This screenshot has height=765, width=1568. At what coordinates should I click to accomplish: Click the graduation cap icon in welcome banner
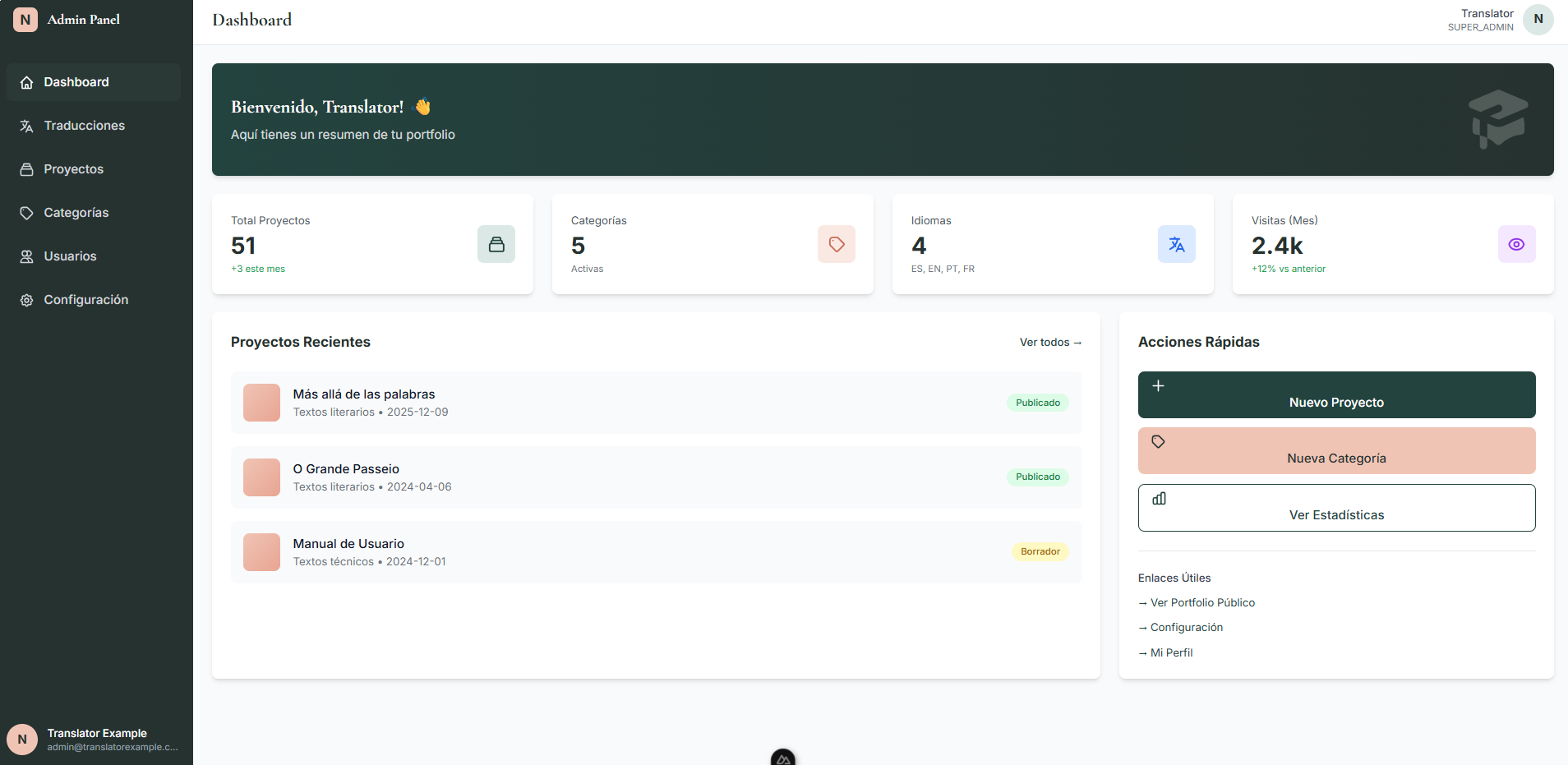click(x=1498, y=119)
